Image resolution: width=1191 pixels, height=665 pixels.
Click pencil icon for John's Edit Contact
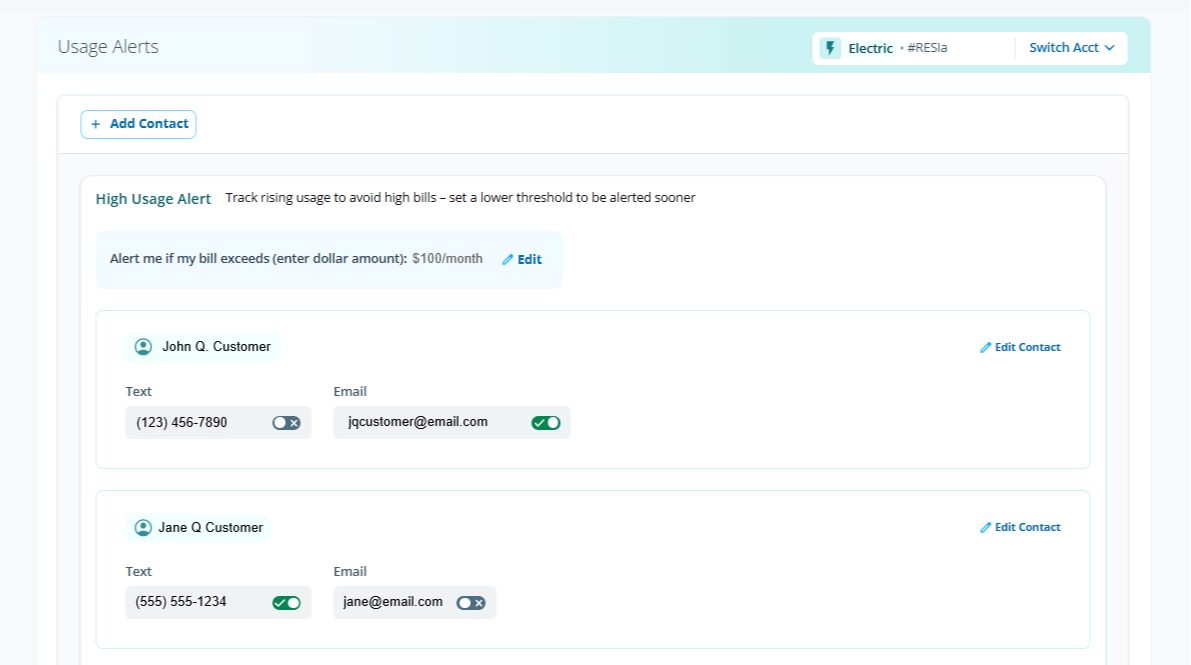pos(986,348)
